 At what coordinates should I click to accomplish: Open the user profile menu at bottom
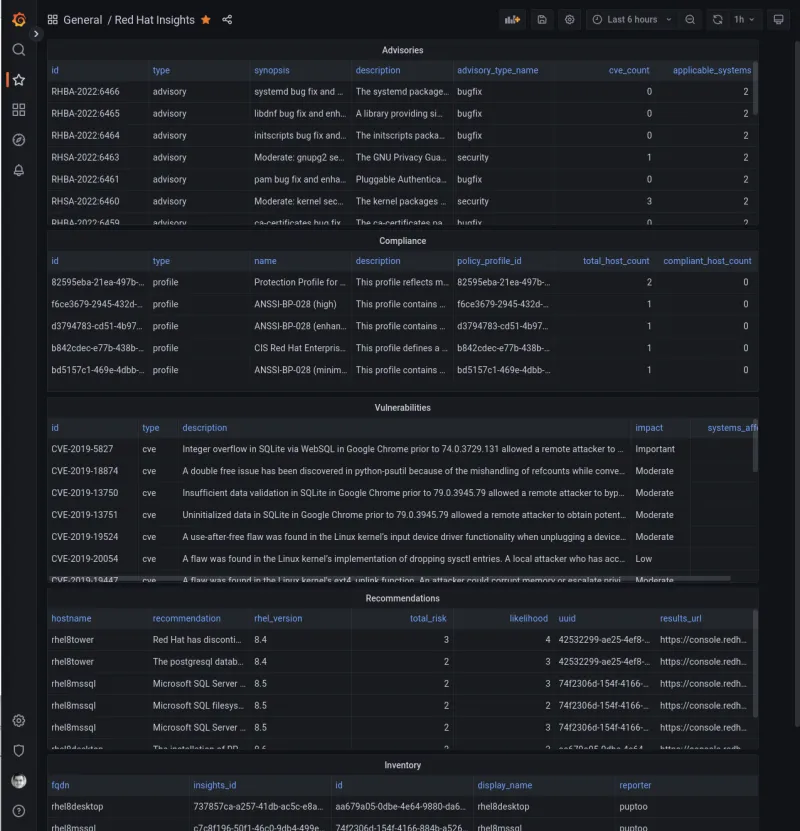click(x=18, y=781)
